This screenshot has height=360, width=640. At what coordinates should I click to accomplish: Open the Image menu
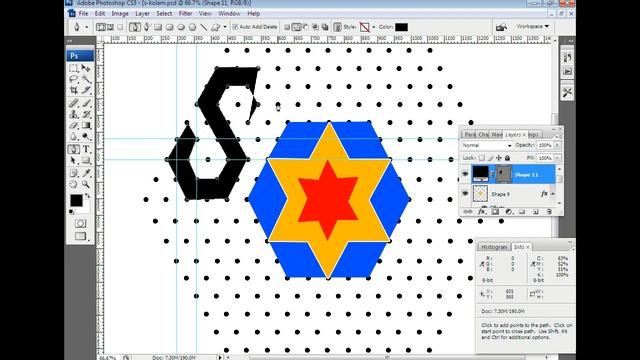tap(120, 13)
